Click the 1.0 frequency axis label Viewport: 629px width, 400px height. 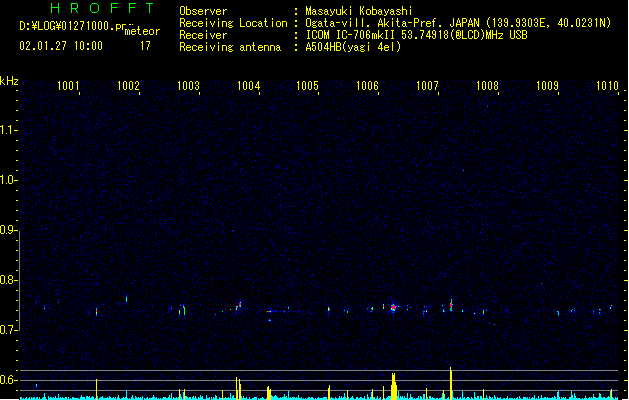[x=9, y=180]
